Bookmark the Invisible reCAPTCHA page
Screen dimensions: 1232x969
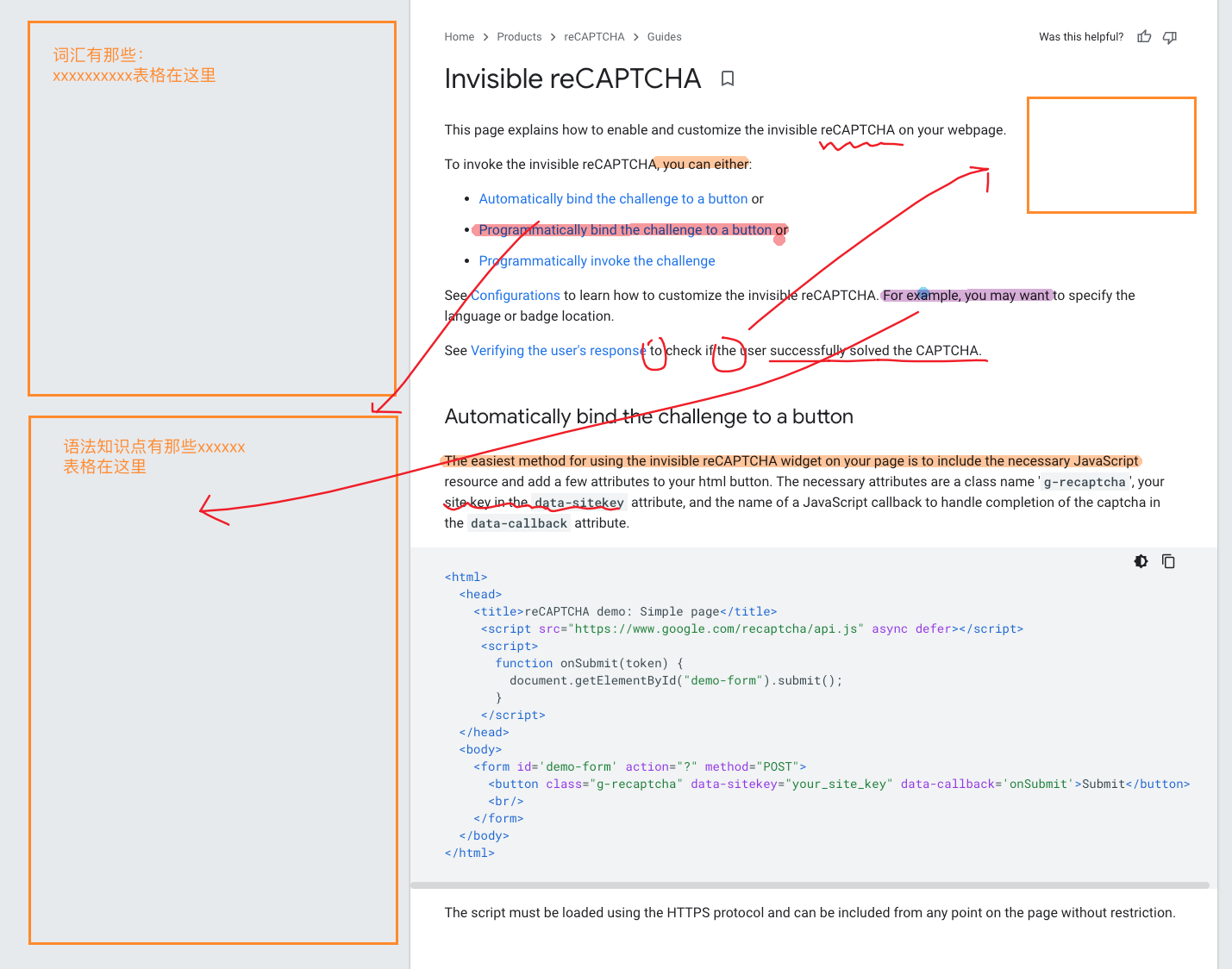click(x=728, y=78)
